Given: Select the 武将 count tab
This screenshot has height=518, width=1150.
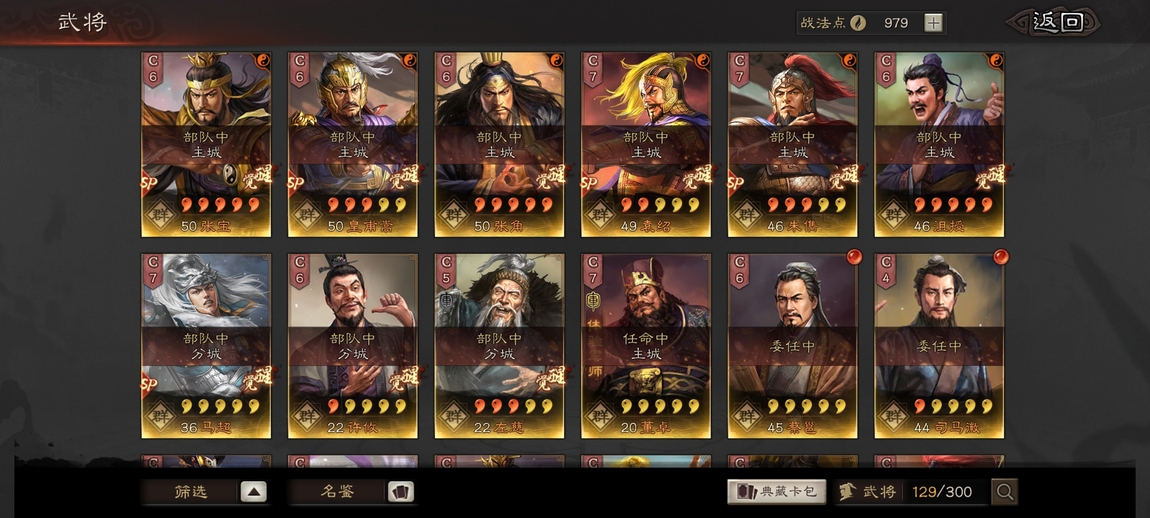Looking at the screenshot, I should [912, 492].
